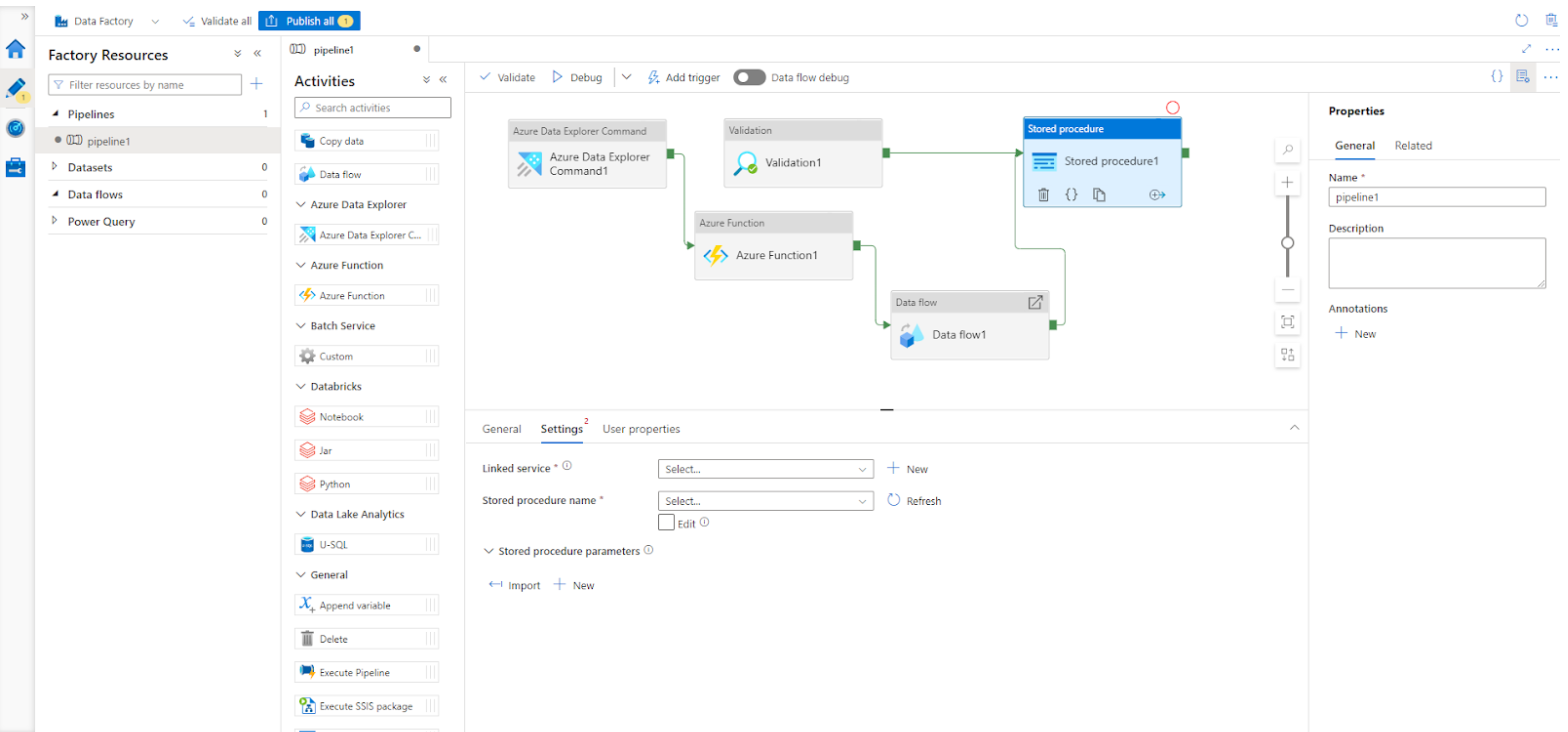The width and height of the screenshot is (1568, 732).
Task: Collapse Factory Resources panel with double left arrow
Action: point(257,54)
